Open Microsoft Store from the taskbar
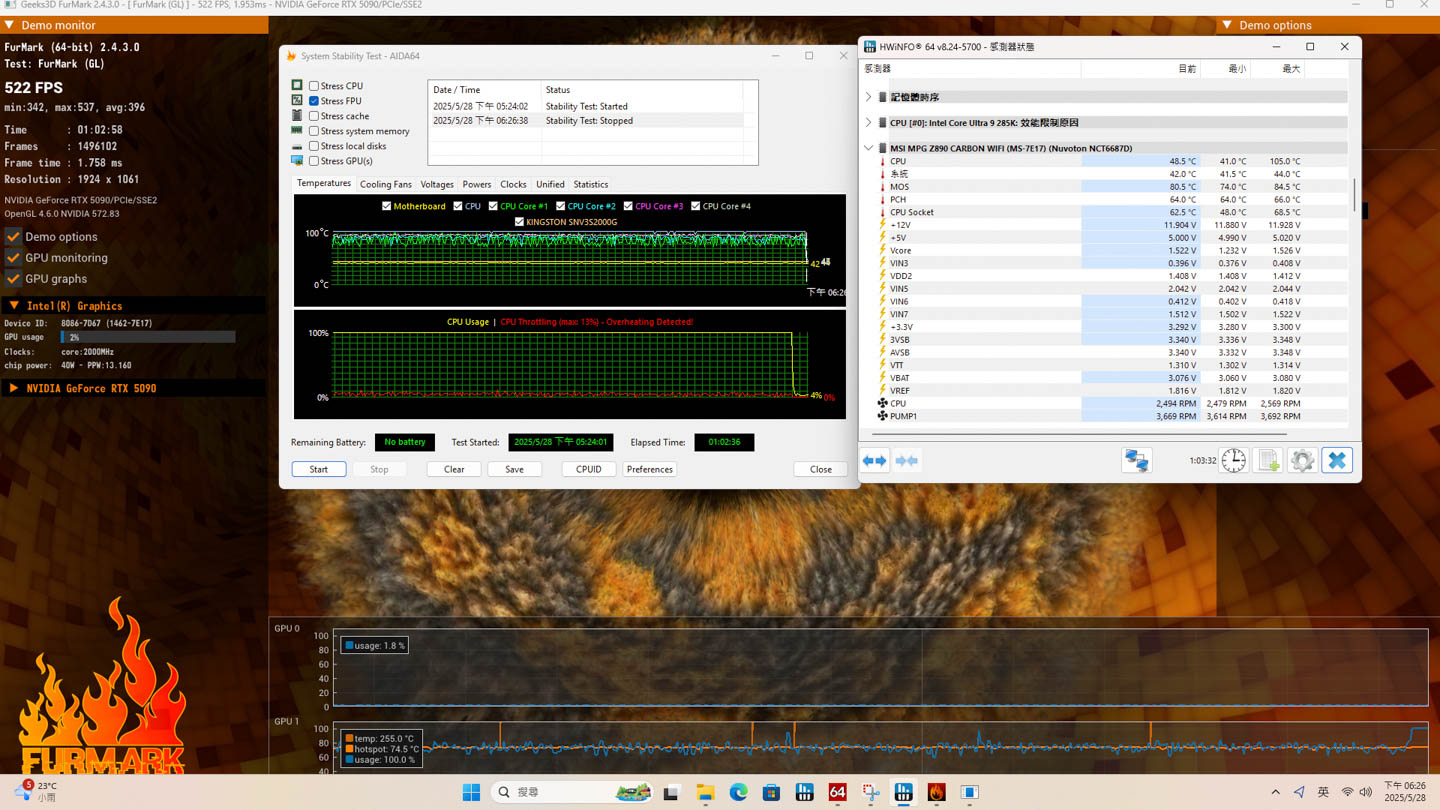This screenshot has width=1440, height=810. [771, 792]
